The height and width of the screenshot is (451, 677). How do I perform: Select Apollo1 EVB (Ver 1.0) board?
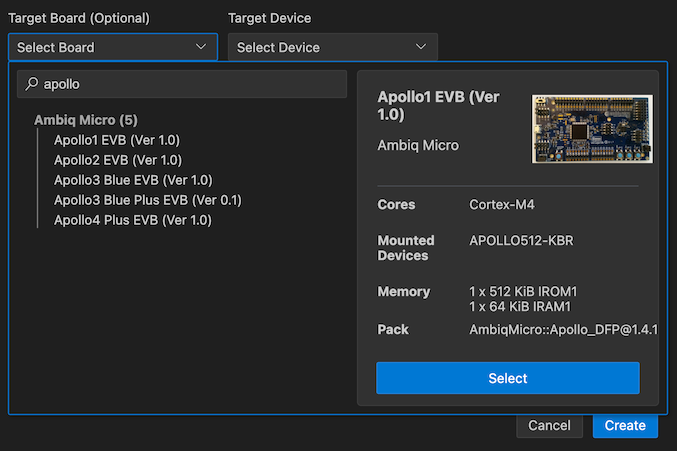(117, 140)
